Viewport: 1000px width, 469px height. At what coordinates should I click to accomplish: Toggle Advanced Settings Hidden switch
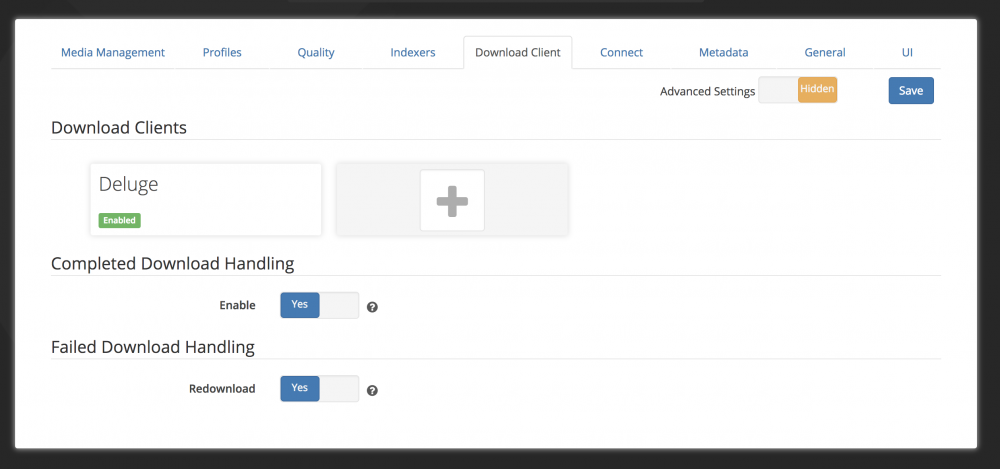click(798, 90)
